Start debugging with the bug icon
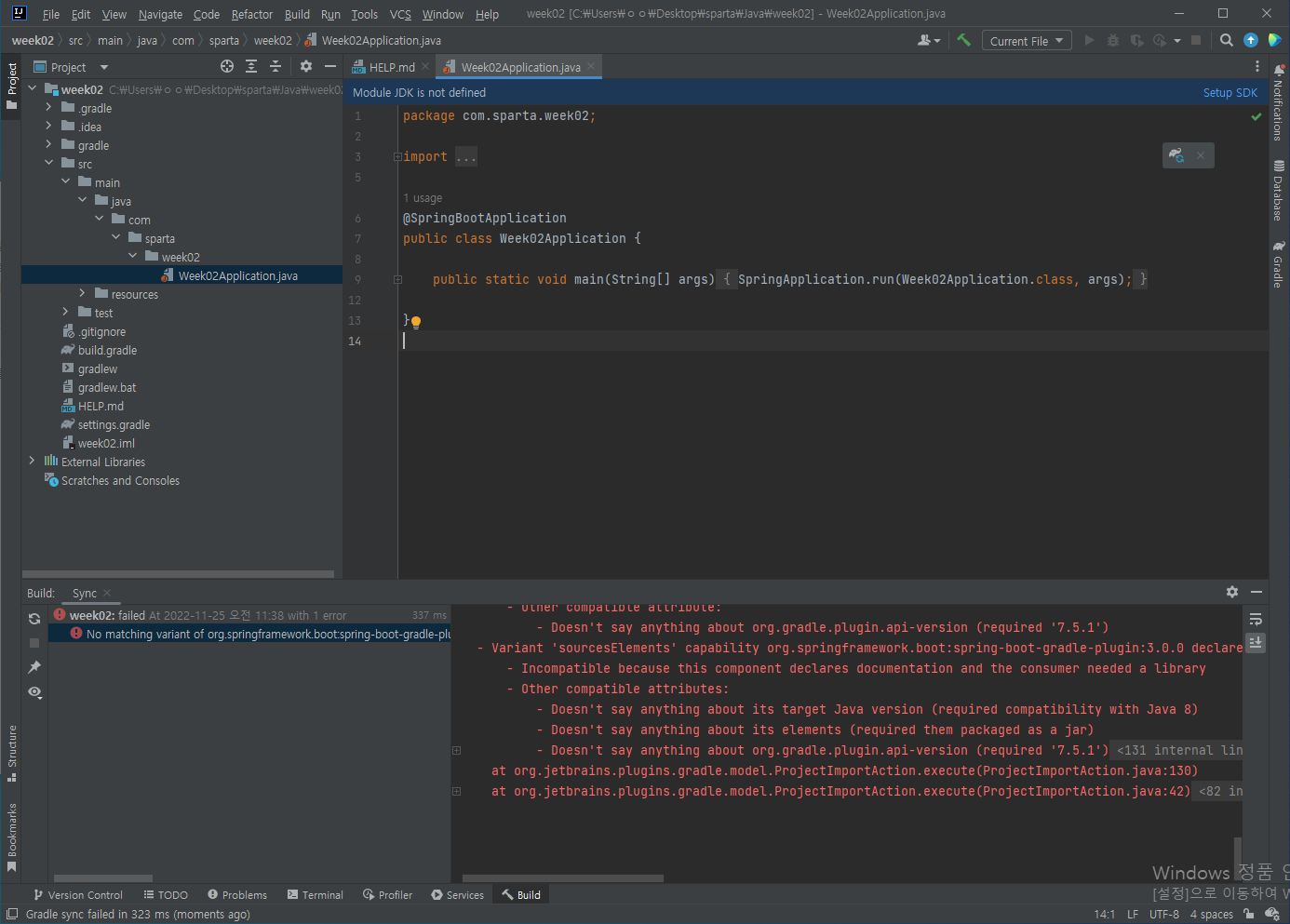1290x924 pixels. [1113, 40]
